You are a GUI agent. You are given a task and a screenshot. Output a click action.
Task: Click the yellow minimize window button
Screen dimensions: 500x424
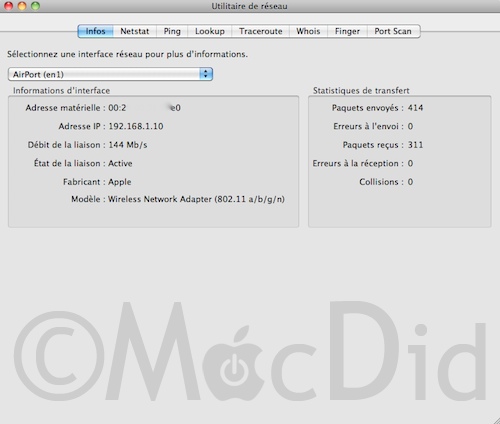coord(22,6)
